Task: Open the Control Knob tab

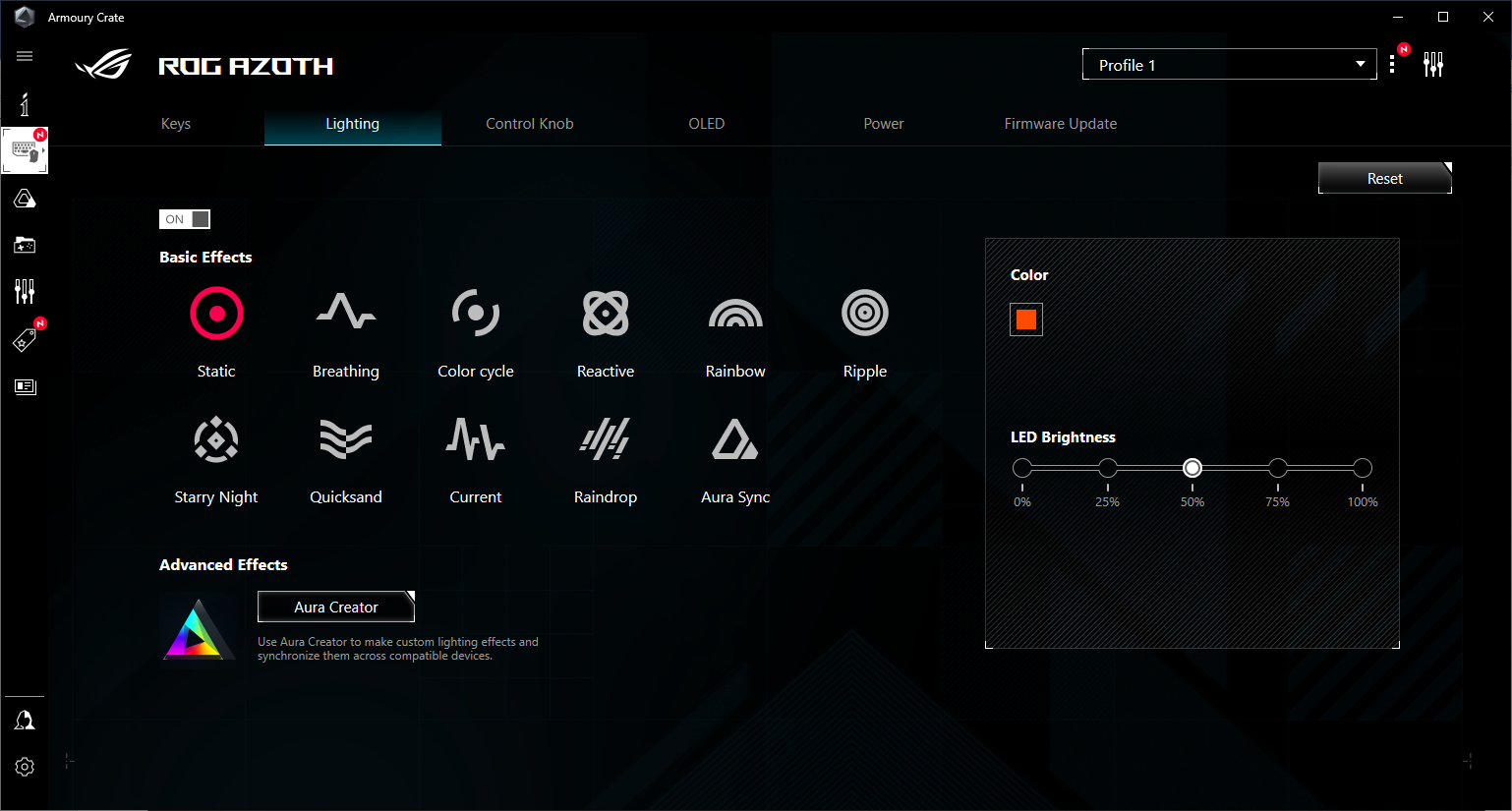Action: (x=530, y=124)
